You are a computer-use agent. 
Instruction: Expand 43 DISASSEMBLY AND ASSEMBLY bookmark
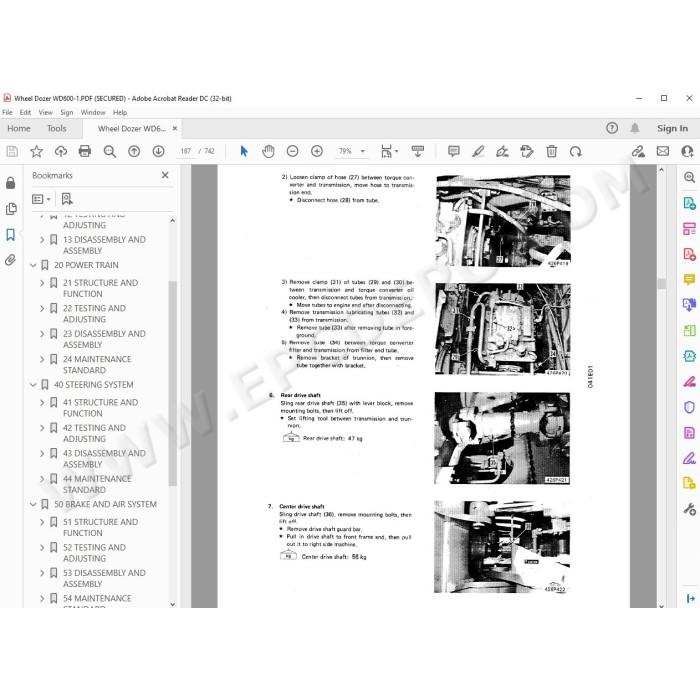click(x=42, y=454)
